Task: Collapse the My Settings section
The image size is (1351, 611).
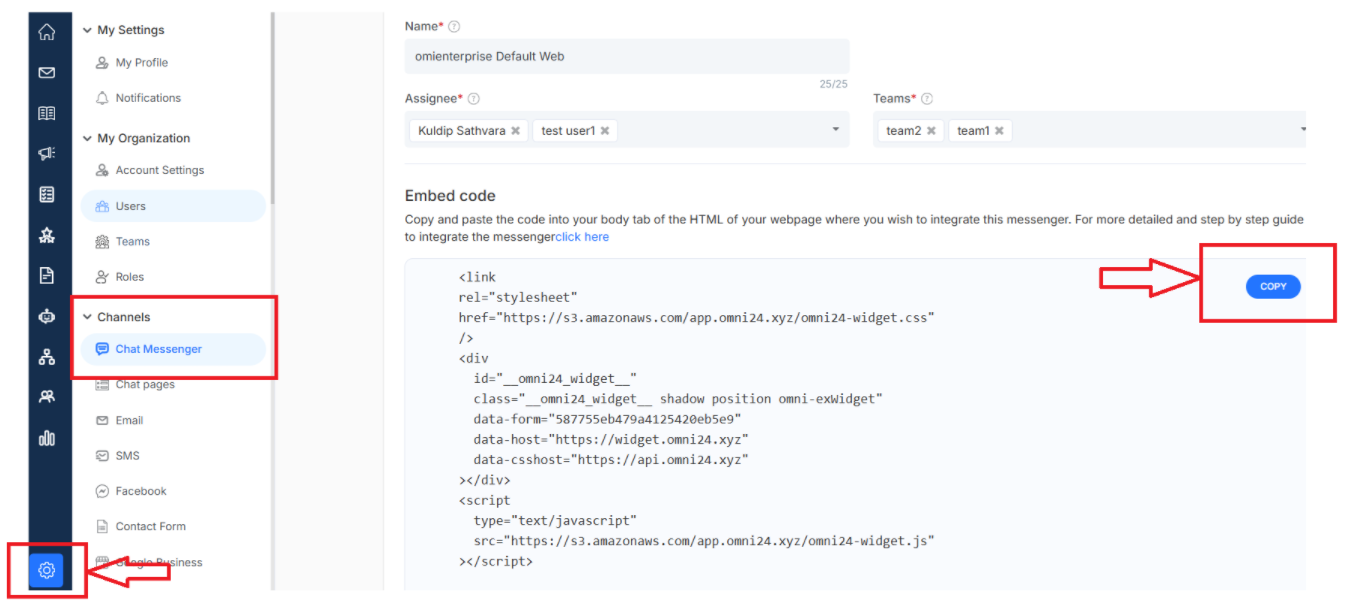Action: tap(87, 30)
